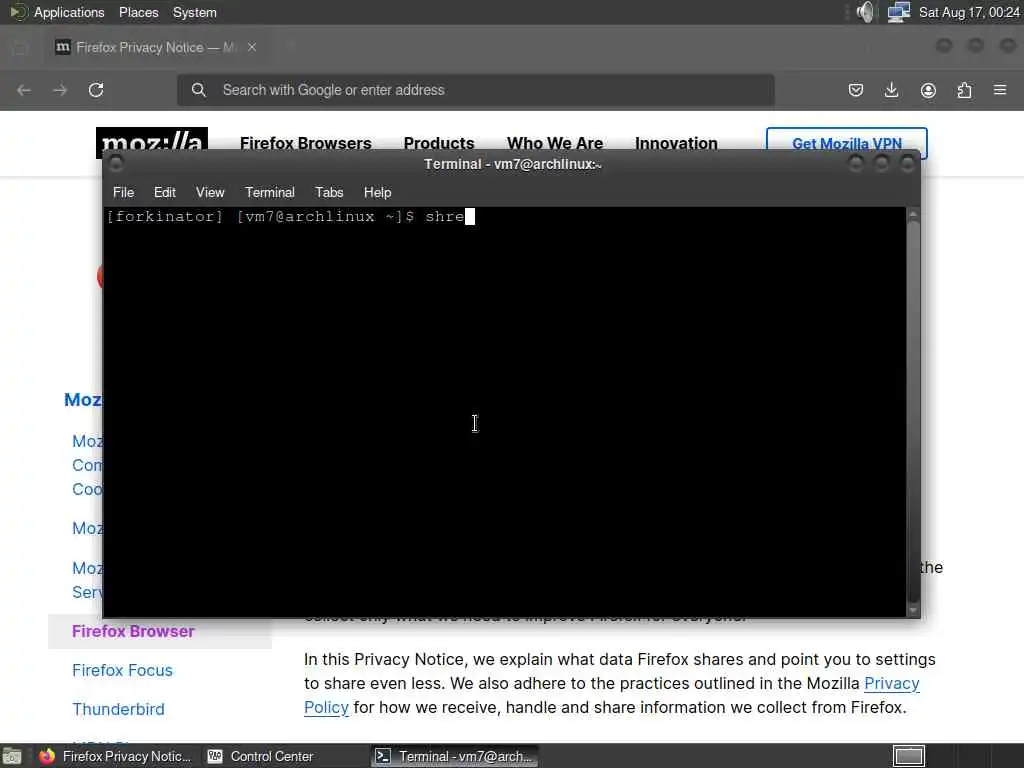Click the Mozilla logo

152,138
